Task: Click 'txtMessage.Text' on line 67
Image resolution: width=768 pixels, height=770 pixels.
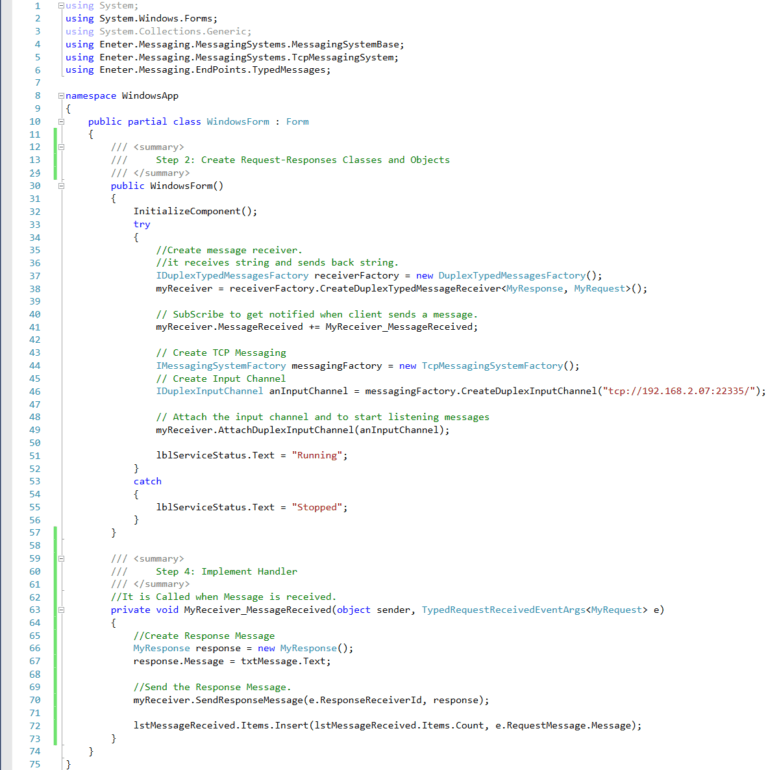Action: (283, 661)
